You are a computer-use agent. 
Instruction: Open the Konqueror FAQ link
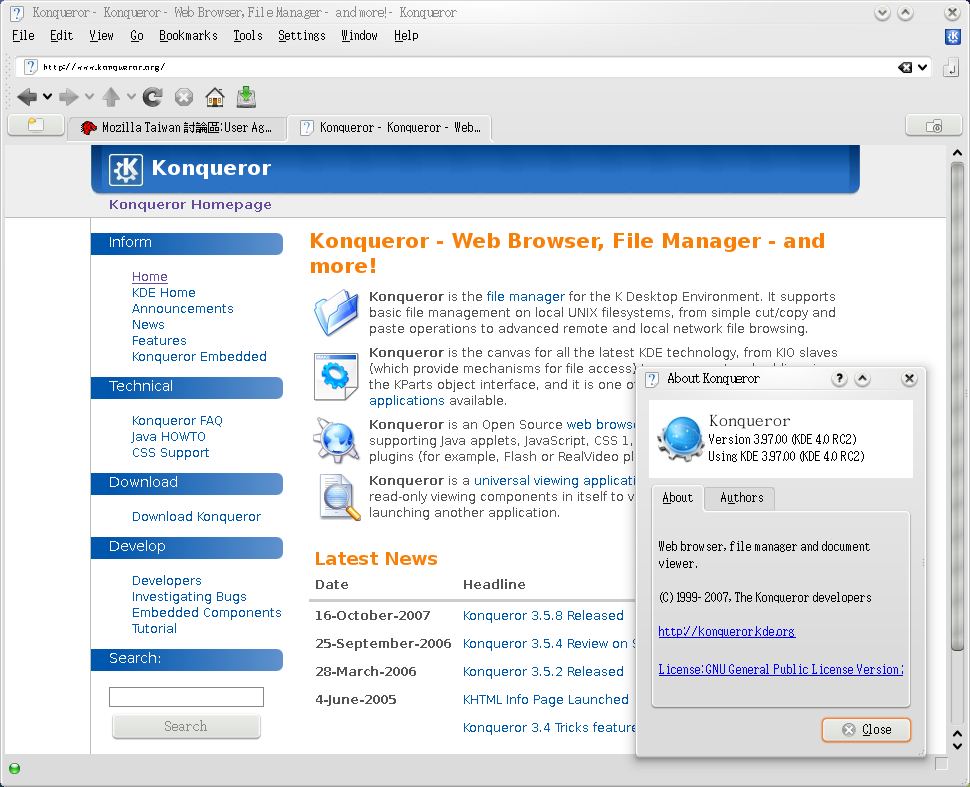(177, 421)
